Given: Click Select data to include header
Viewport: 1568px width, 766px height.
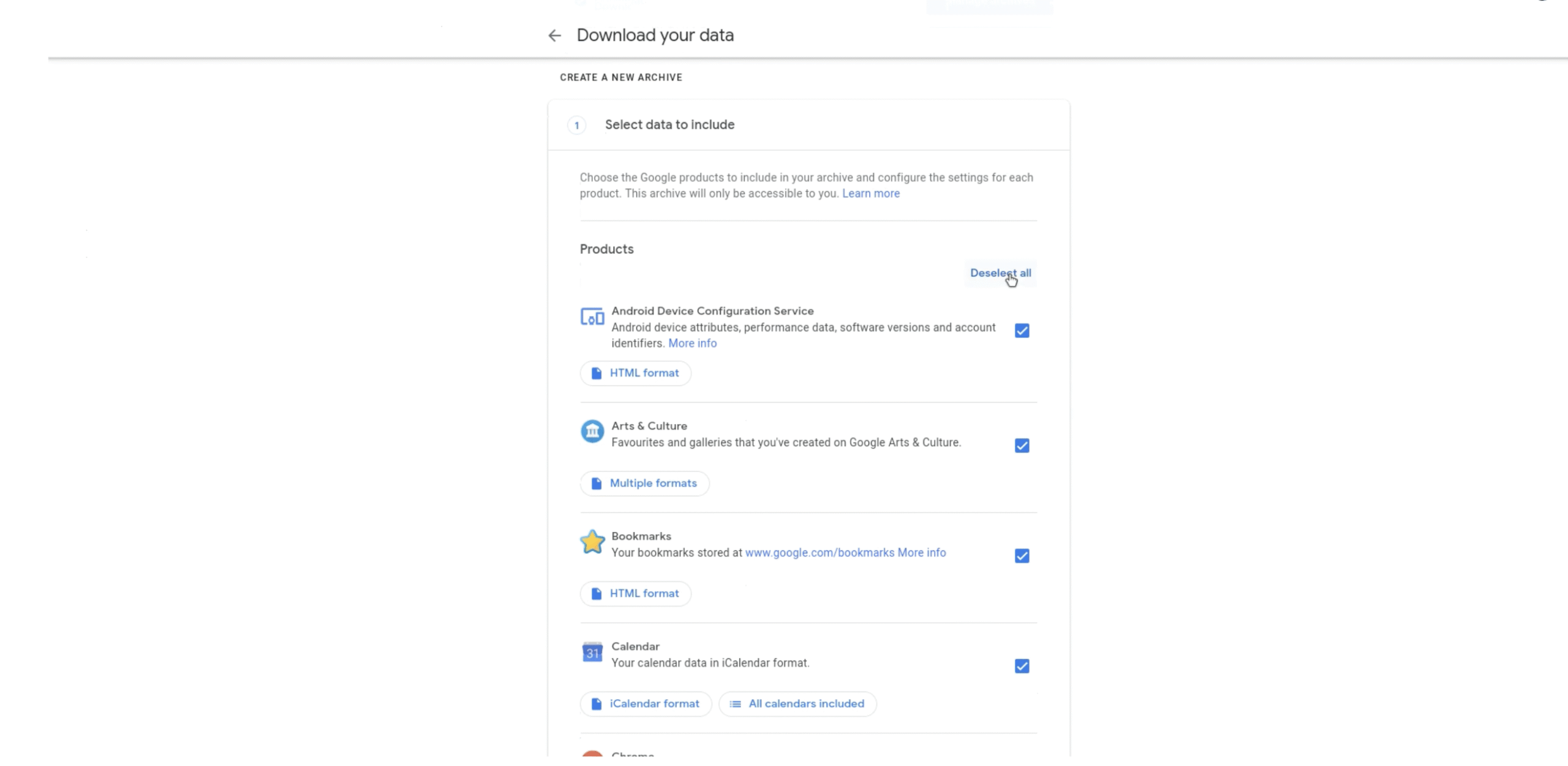Looking at the screenshot, I should tap(669, 125).
